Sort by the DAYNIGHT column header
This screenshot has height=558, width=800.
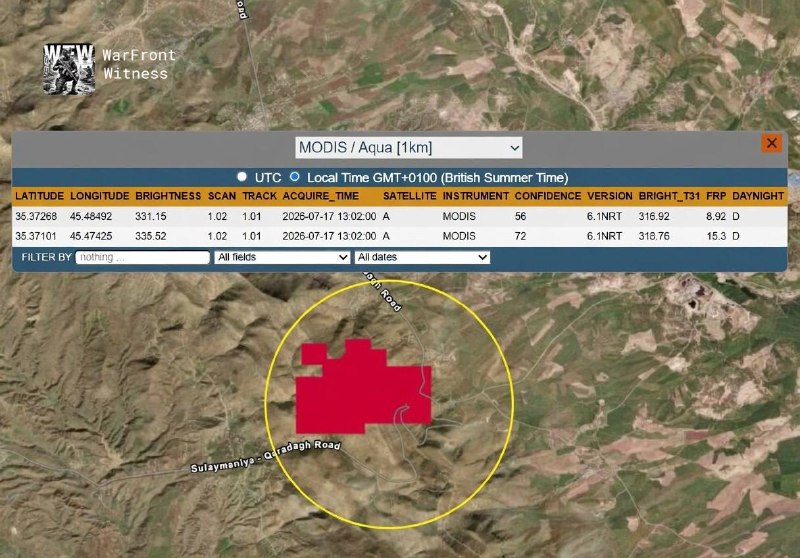[x=758, y=196]
